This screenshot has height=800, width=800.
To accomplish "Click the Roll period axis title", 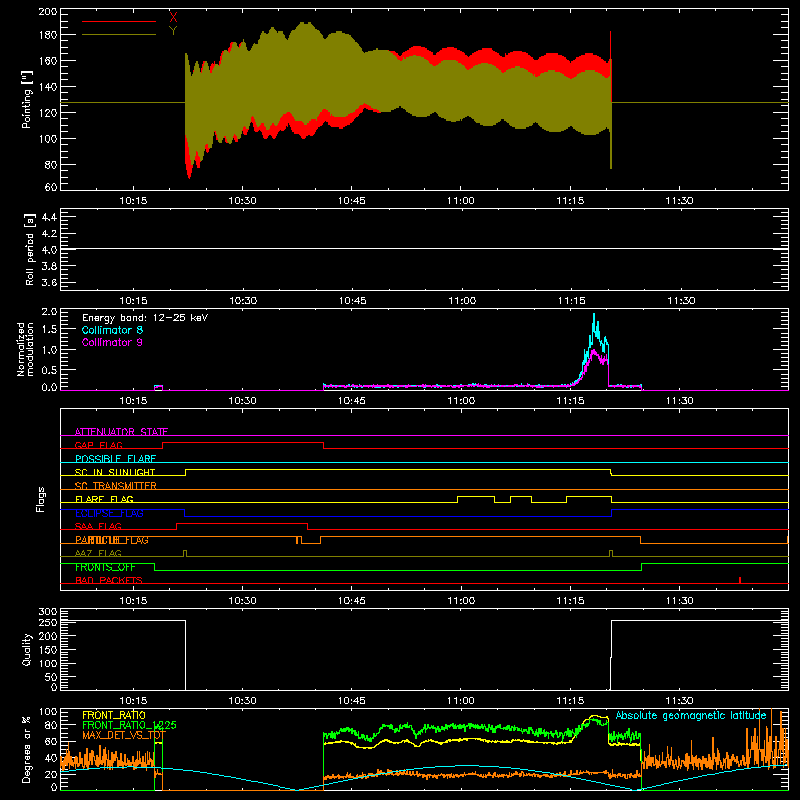I will point(29,249).
